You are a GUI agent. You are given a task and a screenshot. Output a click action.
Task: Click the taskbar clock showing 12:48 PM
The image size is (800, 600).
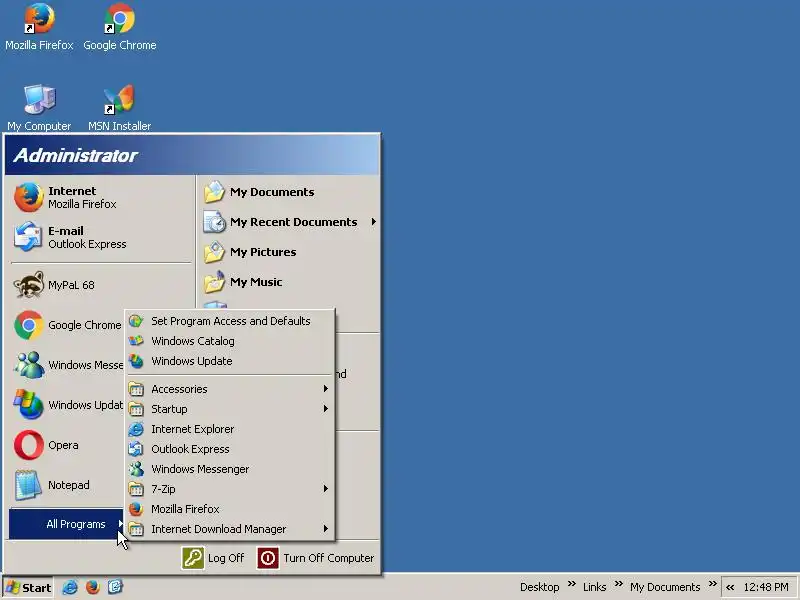(766, 587)
